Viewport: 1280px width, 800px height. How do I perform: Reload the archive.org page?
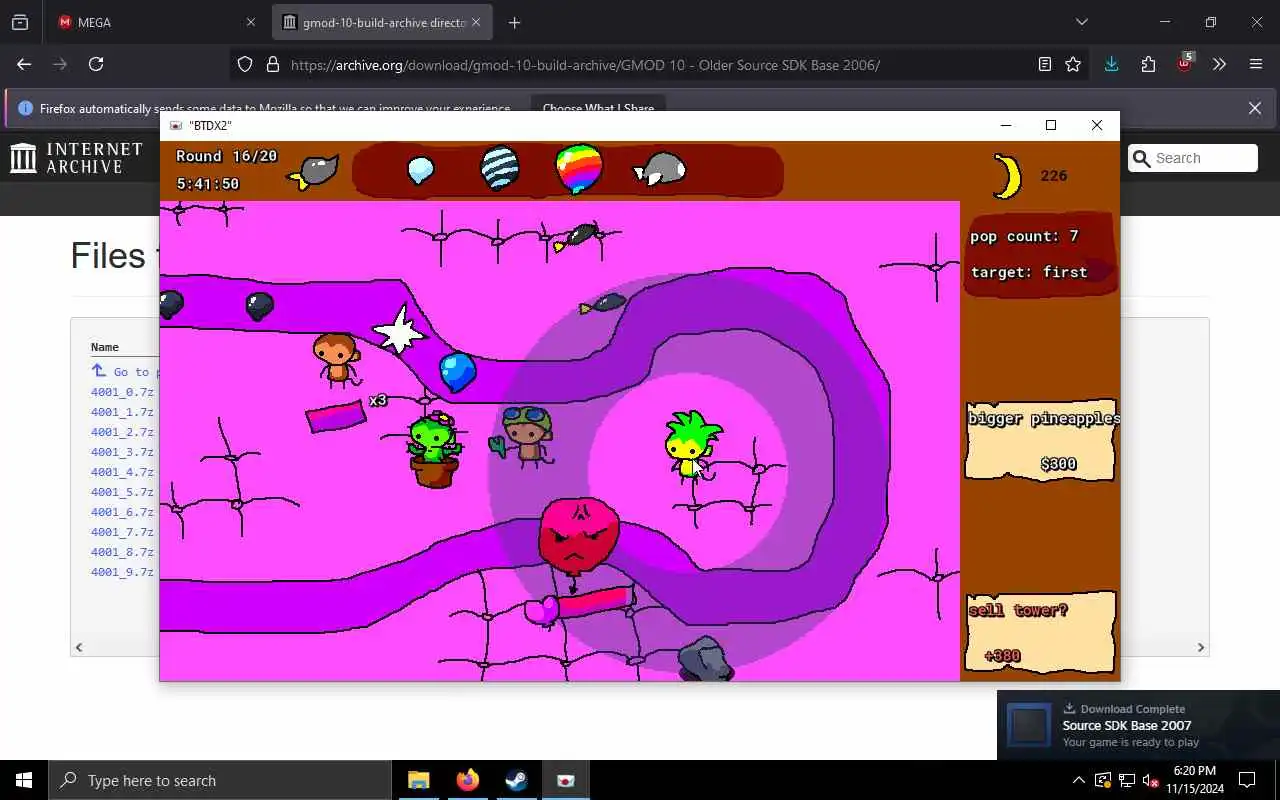coord(96,64)
